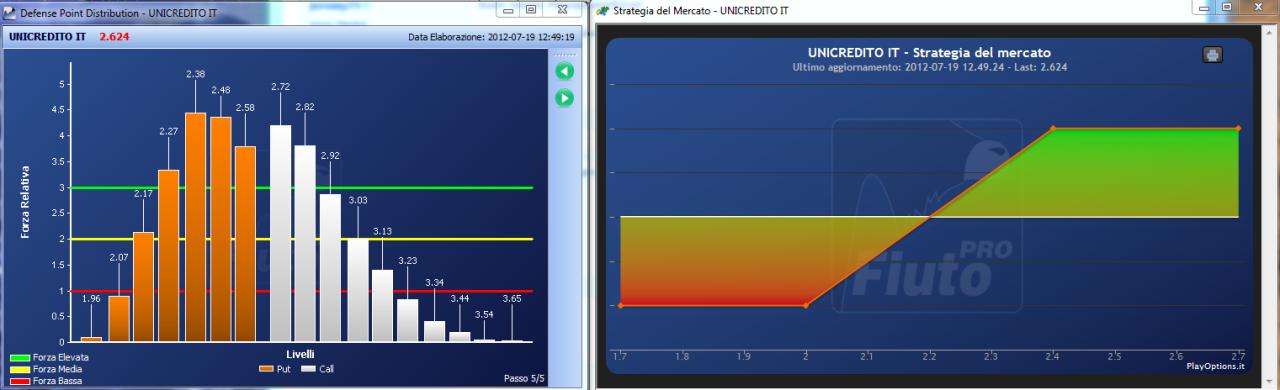Click the payoff line point at 2.4

tap(1052, 128)
